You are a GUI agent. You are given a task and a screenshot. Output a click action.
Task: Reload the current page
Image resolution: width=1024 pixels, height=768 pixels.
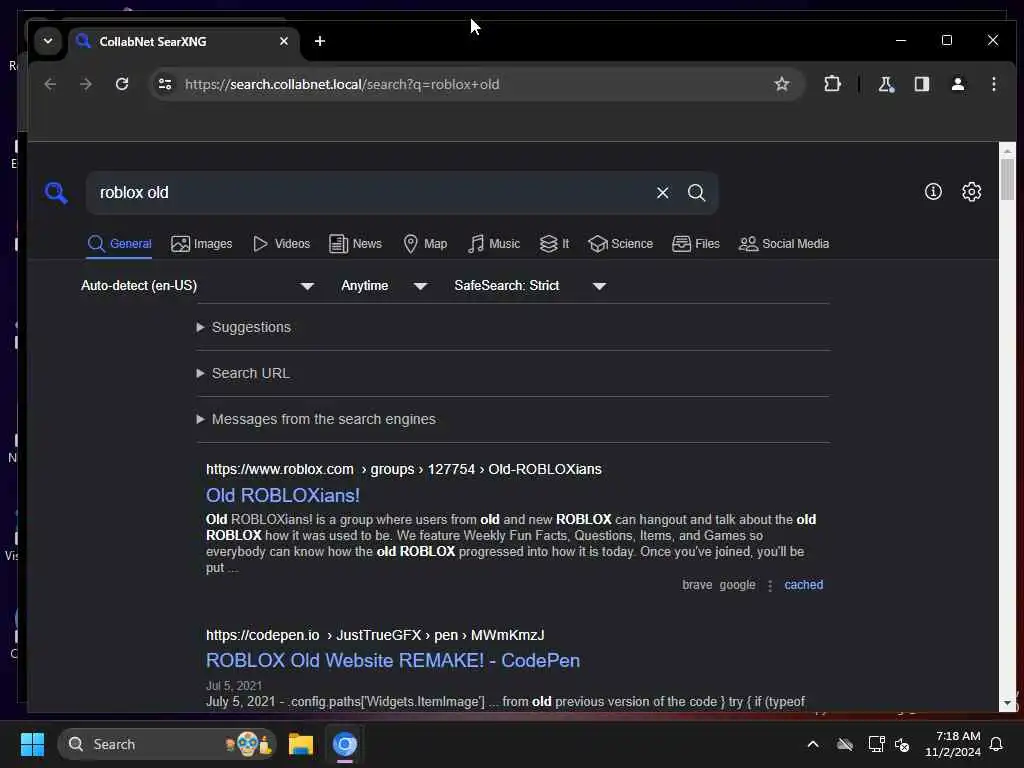[121, 84]
